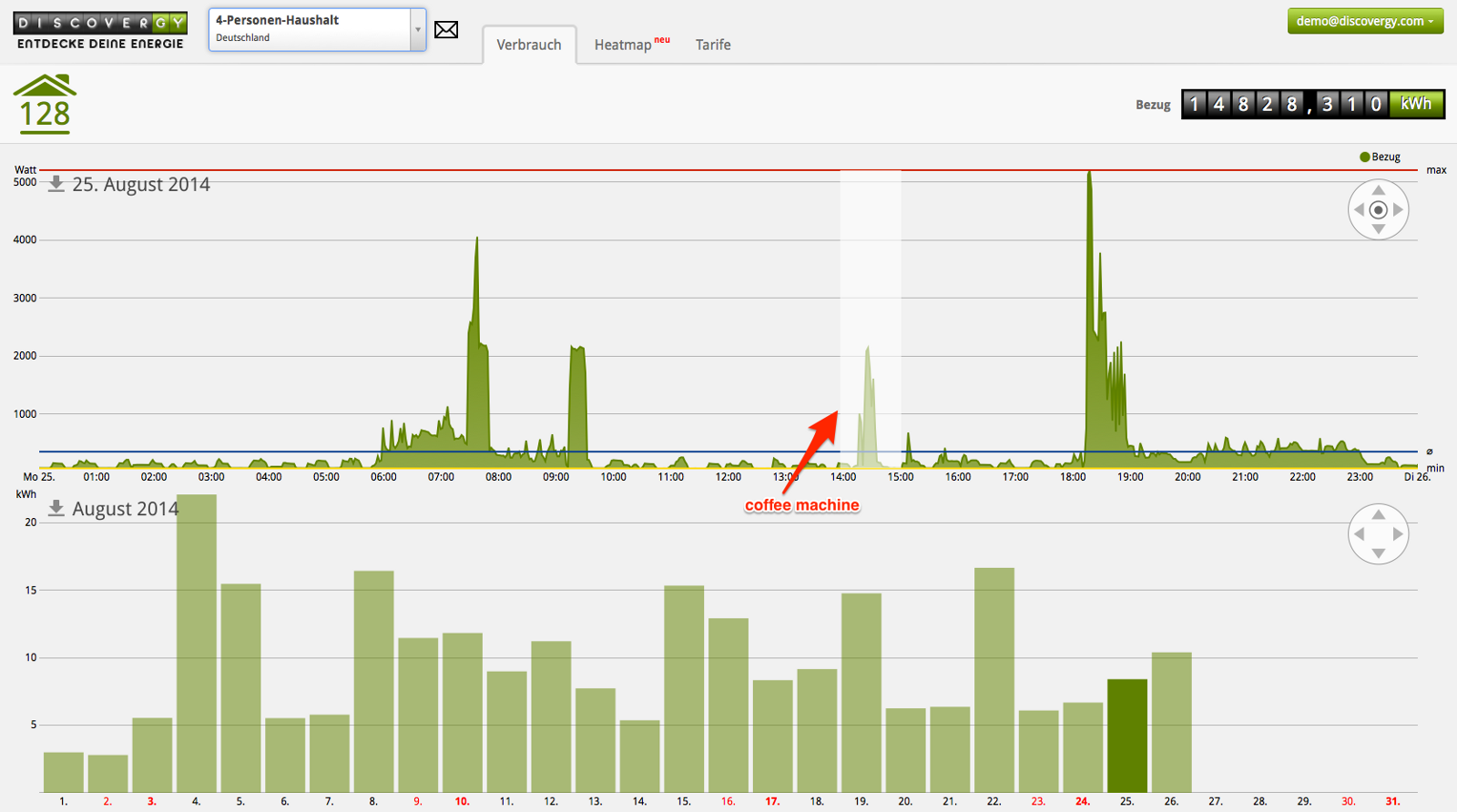Pan daily chart right with arrow
Screen dimensions: 1457x812
pyautogui.click(x=1399, y=210)
